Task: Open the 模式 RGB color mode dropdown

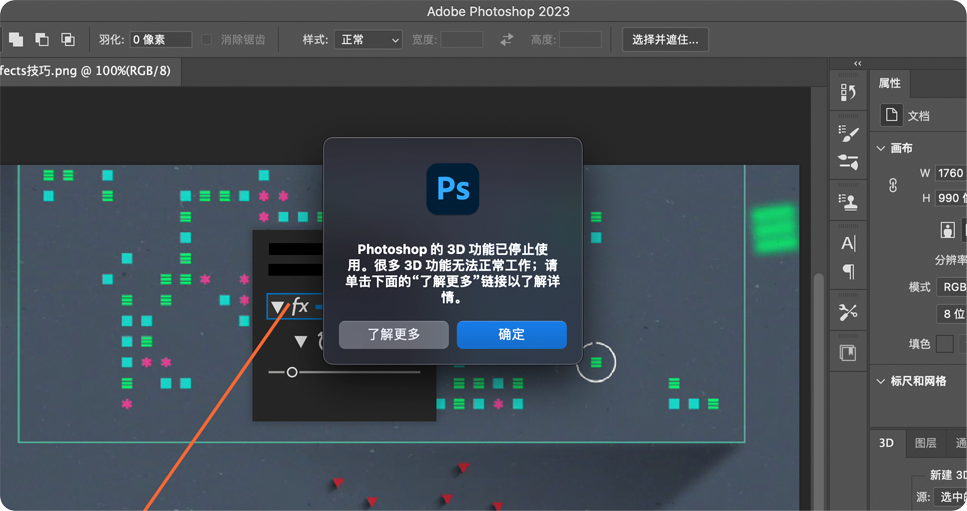Action: 952,287
